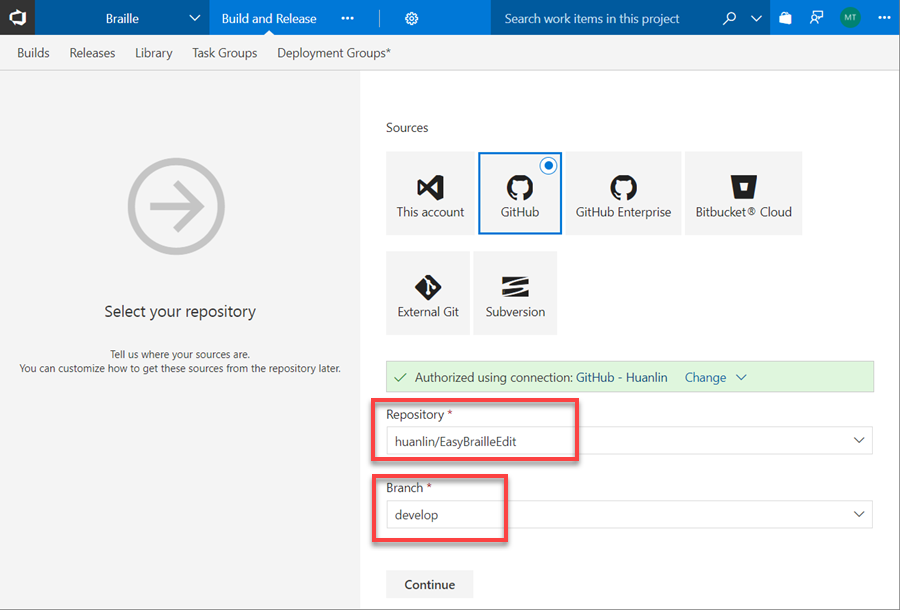
Task: Expand the Change connection chevron
Action: pos(741,377)
